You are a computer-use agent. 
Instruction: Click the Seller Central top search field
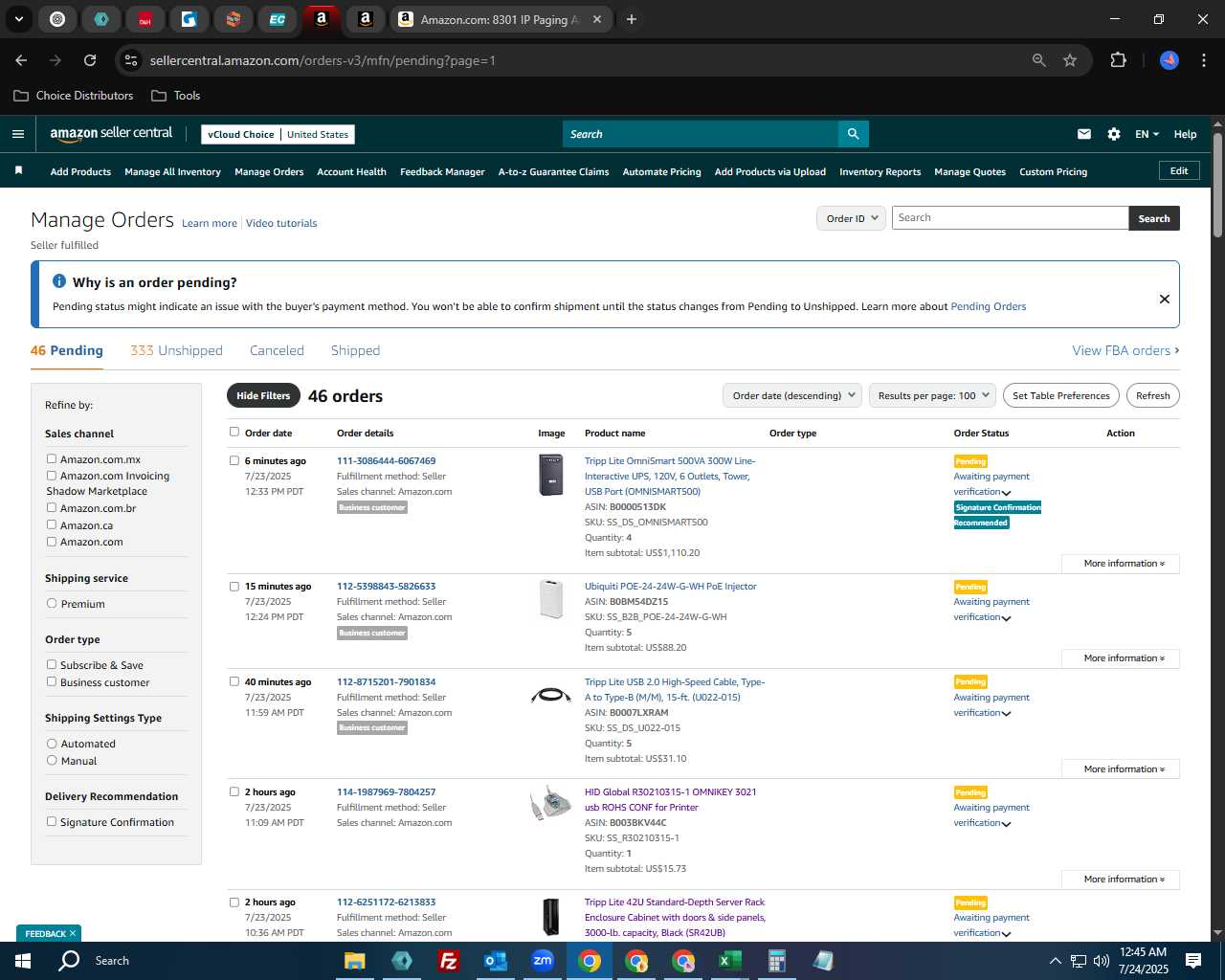pyautogui.click(x=700, y=134)
